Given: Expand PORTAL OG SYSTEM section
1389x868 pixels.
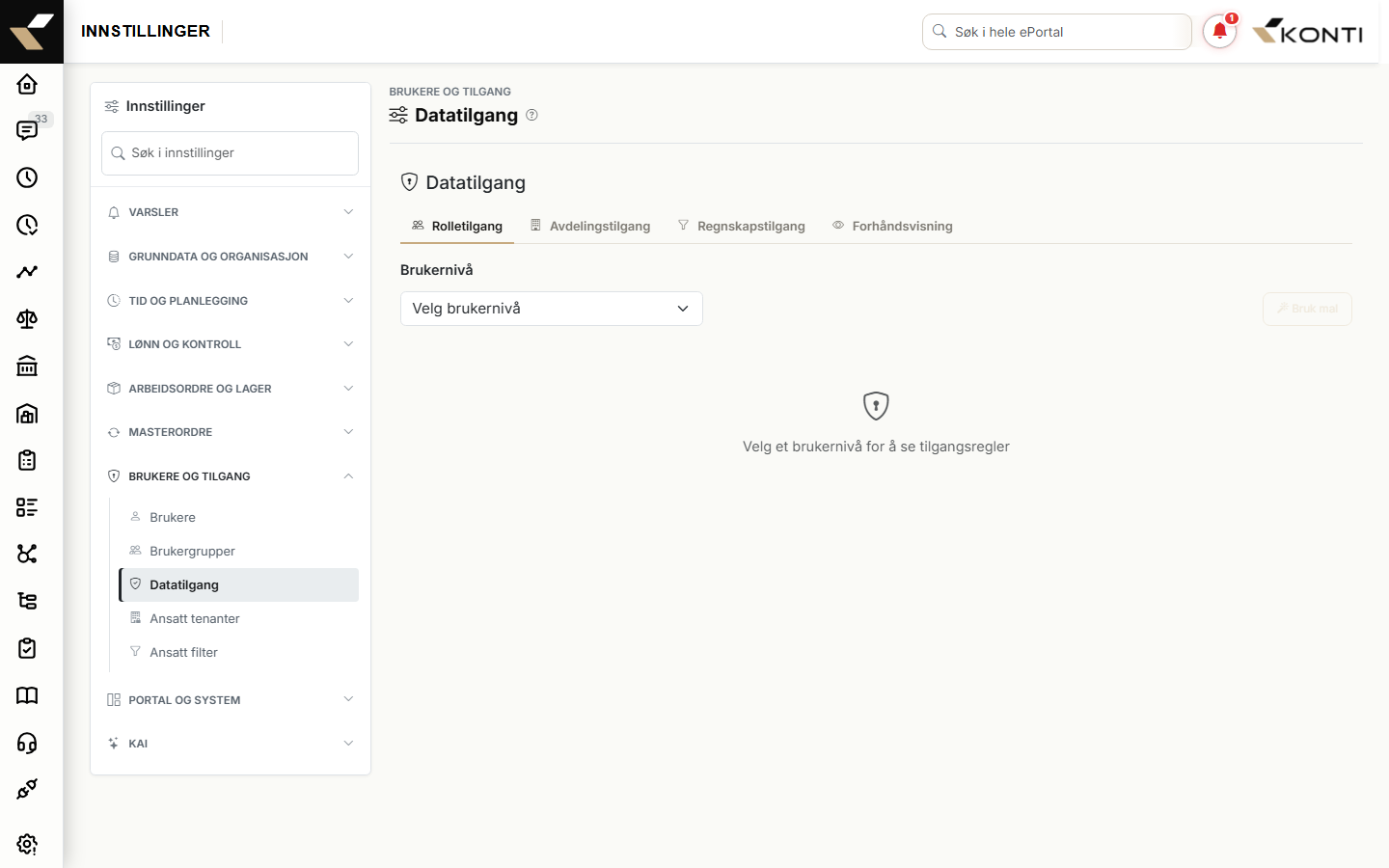Looking at the screenshot, I should [x=231, y=700].
